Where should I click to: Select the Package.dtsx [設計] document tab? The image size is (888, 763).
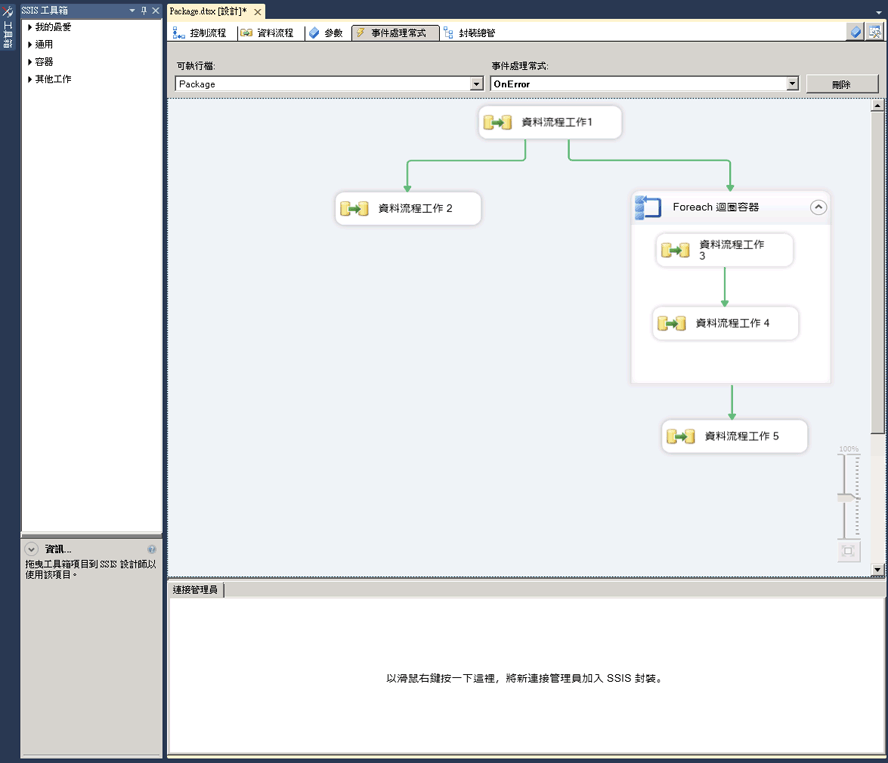coord(208,11)
